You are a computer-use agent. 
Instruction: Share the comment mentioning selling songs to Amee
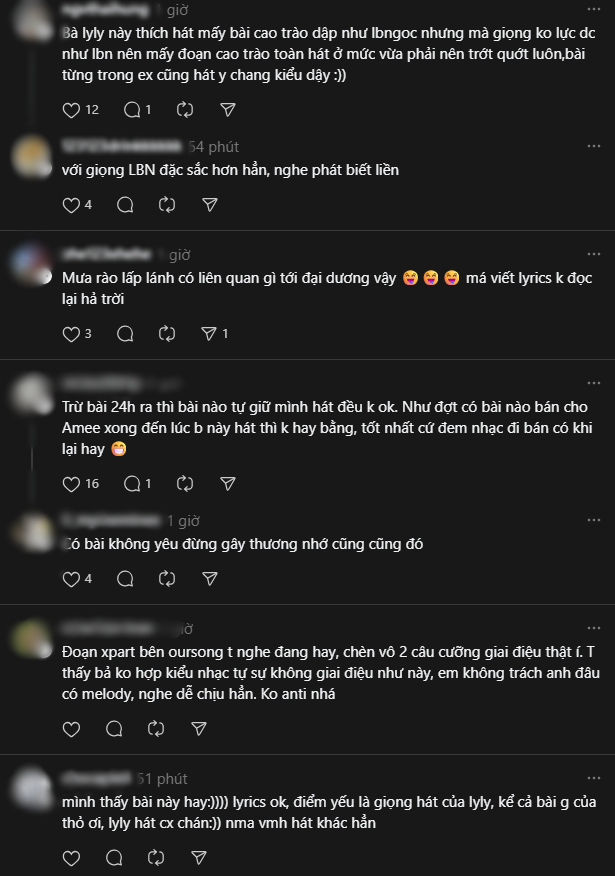(x=227, y=483)
